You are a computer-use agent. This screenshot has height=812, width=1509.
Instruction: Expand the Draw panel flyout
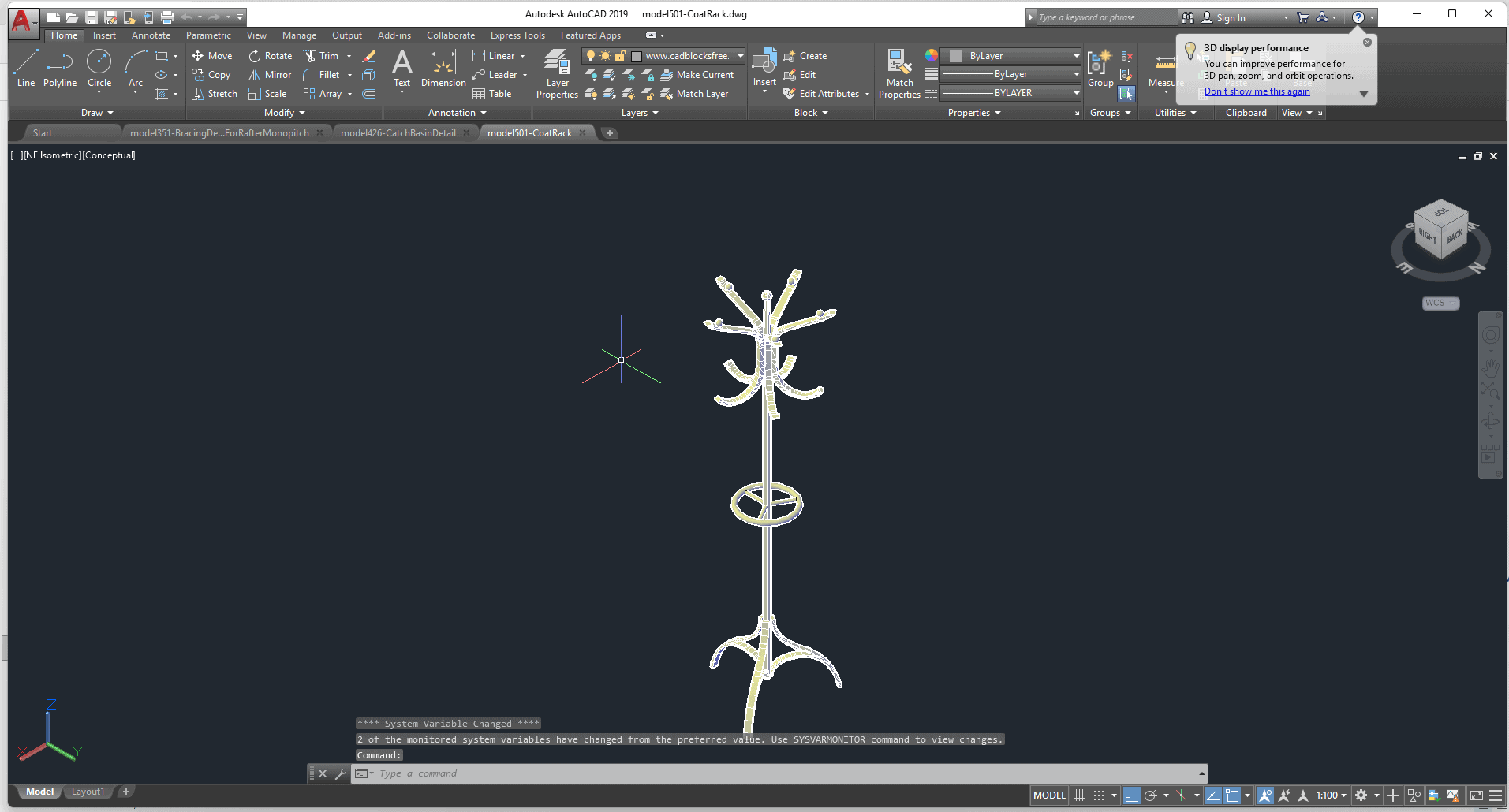click(97, 113)
